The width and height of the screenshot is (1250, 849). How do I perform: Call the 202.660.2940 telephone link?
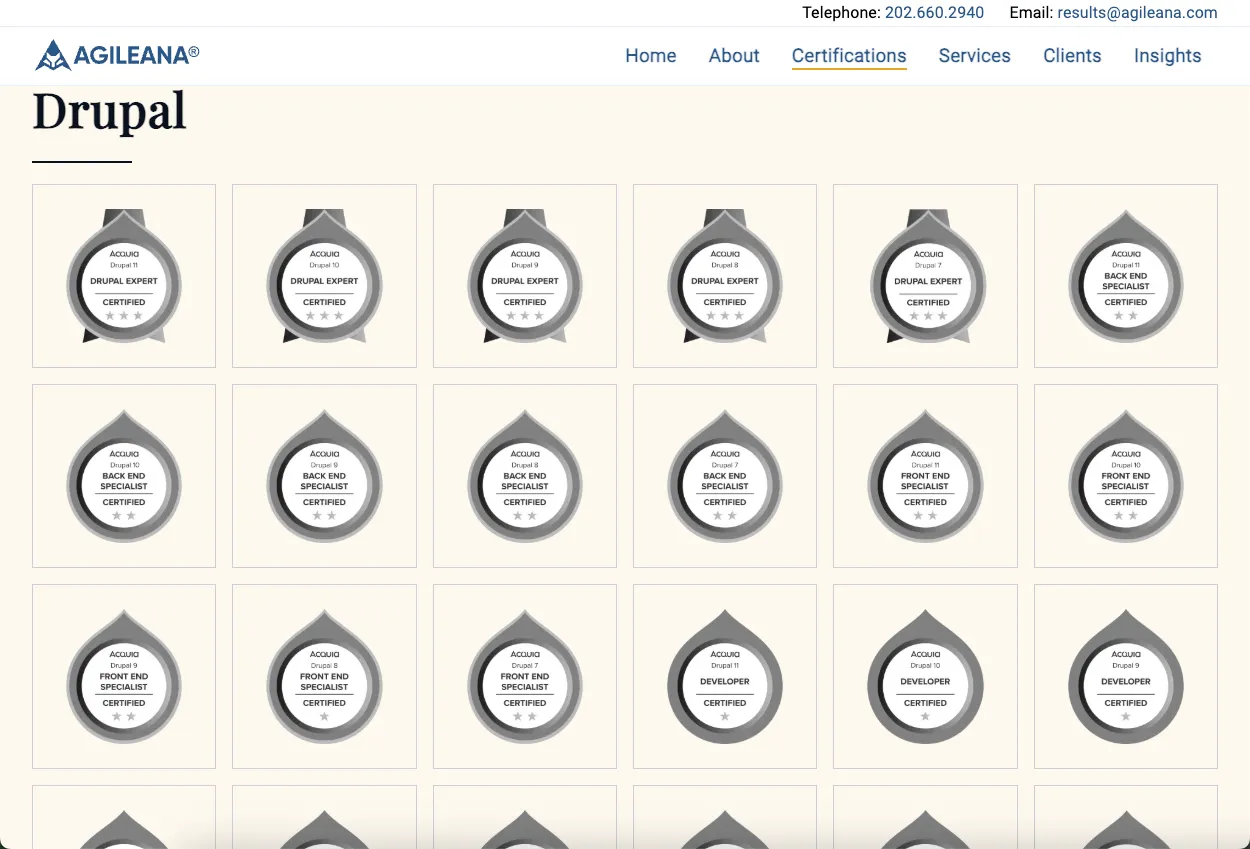934,13
